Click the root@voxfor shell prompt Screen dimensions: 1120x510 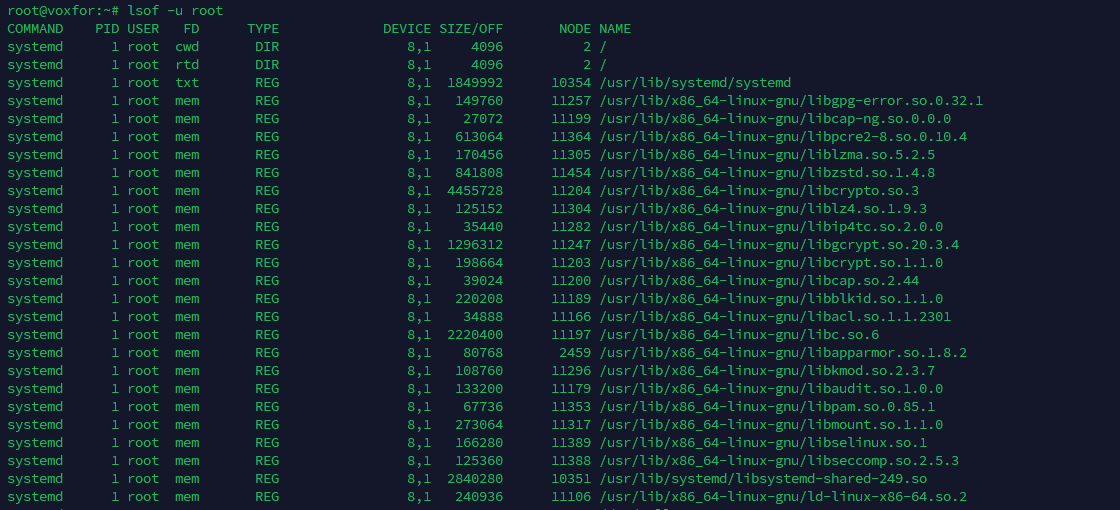pyautogui.click(x=62, y=11)
